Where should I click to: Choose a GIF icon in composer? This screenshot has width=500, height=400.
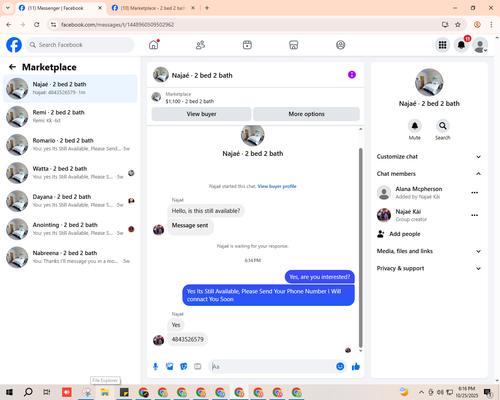pyautogui.click(x=198, y=367)
